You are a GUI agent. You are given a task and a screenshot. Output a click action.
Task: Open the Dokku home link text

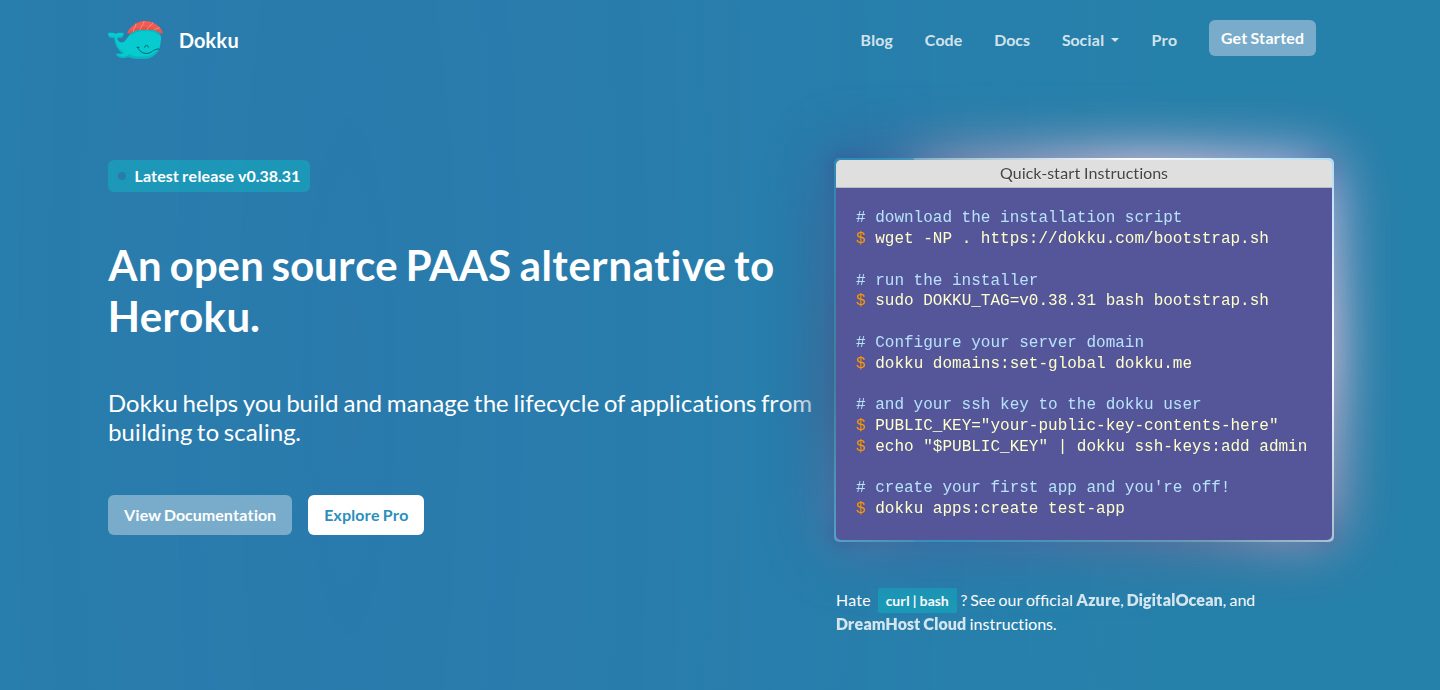(209, 41)
